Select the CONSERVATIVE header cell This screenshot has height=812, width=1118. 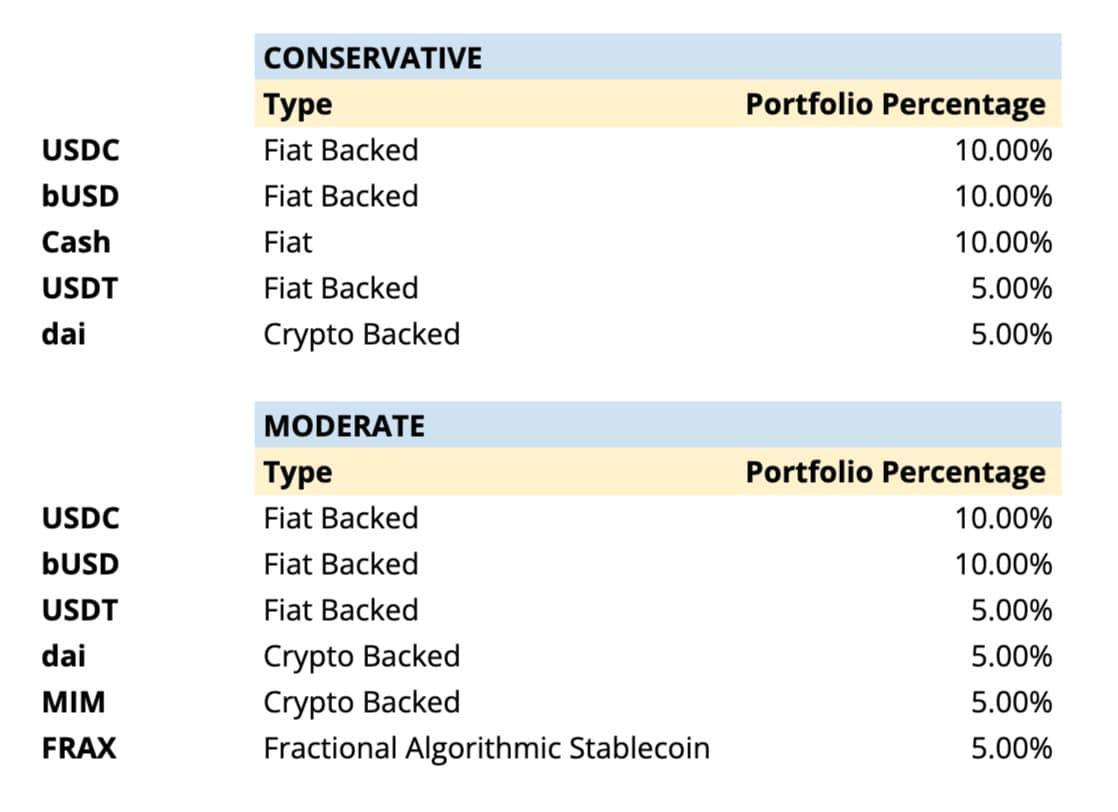coord(657,57)
